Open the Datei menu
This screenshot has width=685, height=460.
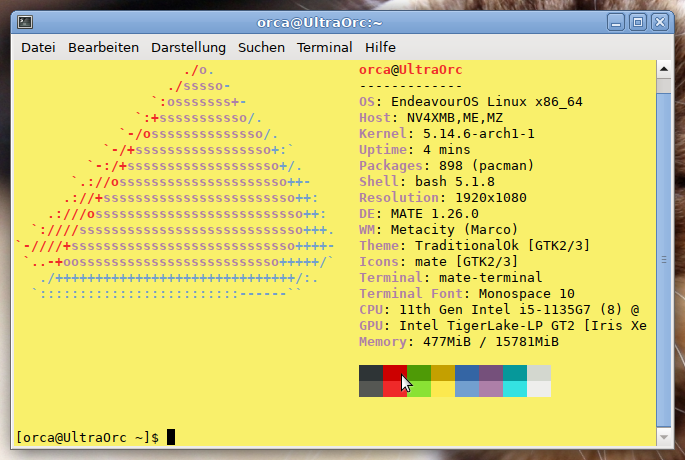click(38, 47)
